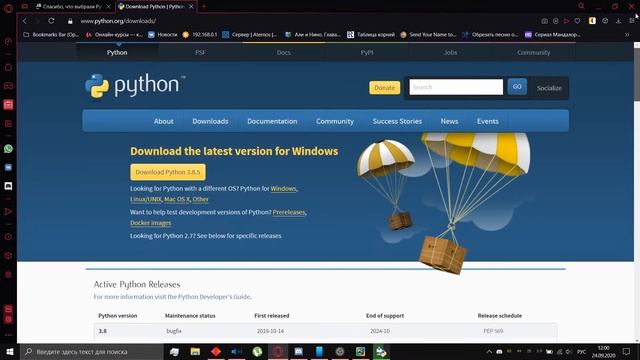The height and width of the screenshot is (360, 640).
Task: Click the padlock site security icon
Action: (70, 21)
